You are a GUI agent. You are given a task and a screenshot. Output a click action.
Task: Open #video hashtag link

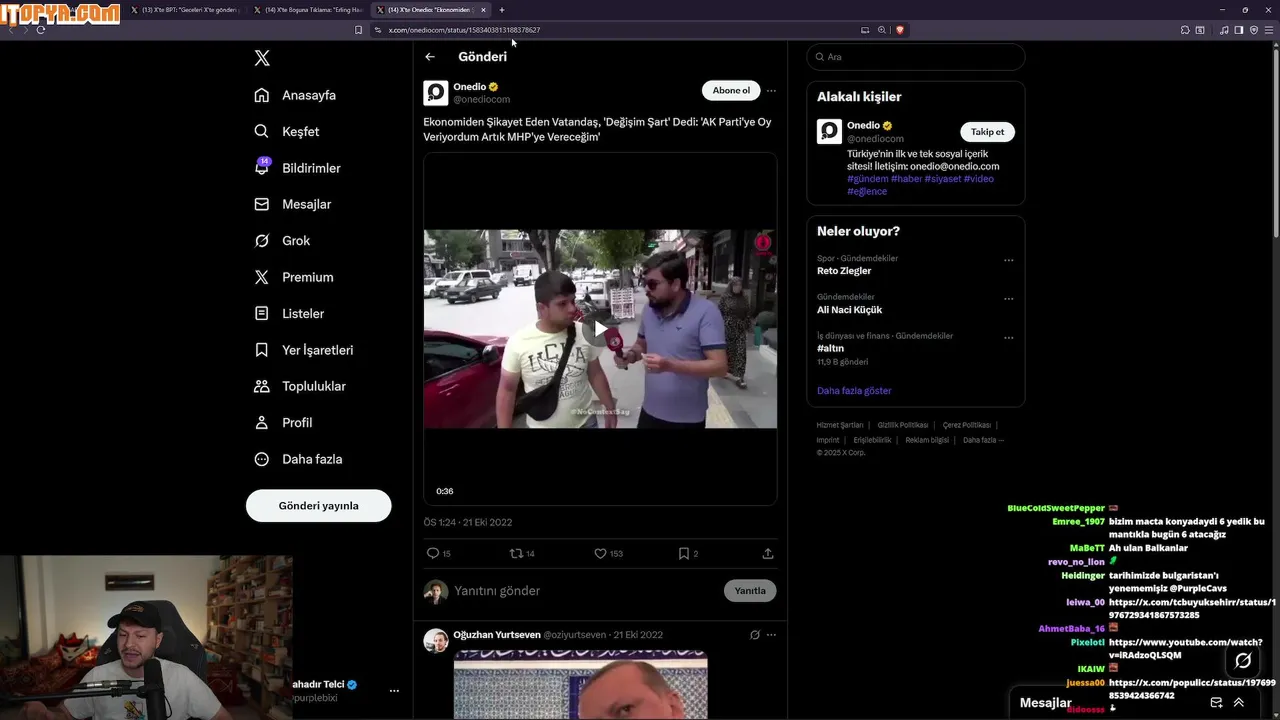(x=979, y=179)
